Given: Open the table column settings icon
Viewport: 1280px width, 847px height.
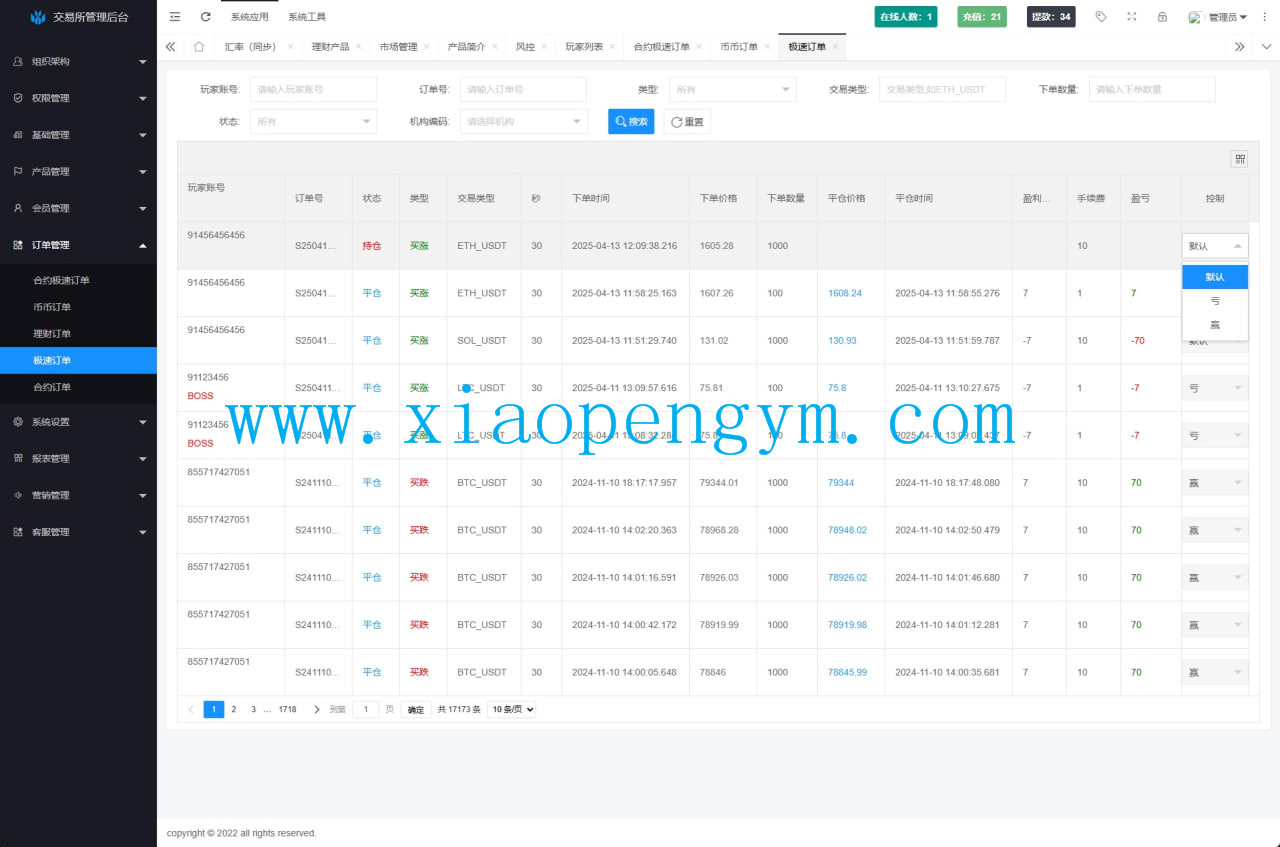Looking at the screenshot, I should pos(1239,158).
